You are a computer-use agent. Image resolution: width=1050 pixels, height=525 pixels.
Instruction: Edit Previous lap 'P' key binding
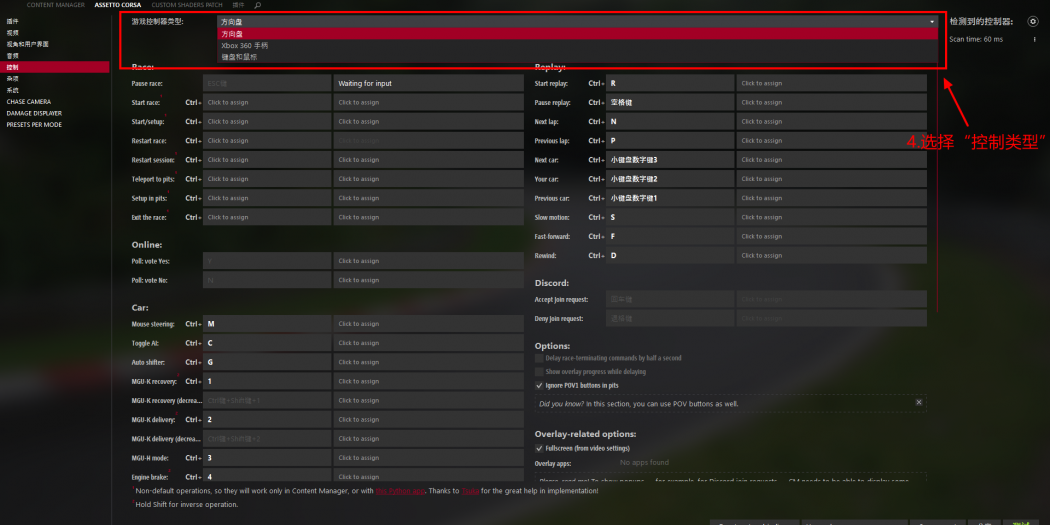(670, 141)
